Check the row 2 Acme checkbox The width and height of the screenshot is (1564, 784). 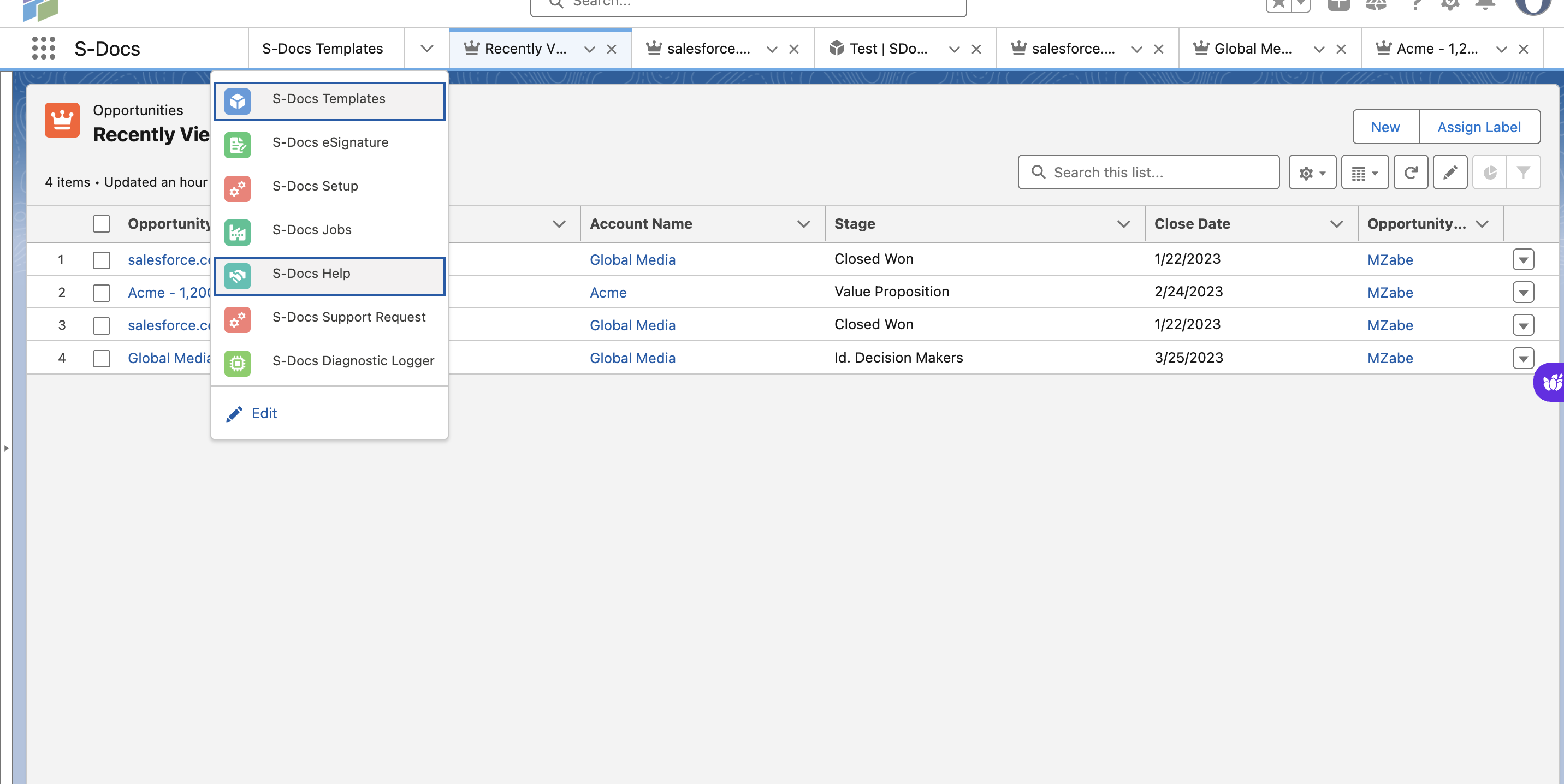tap(102, 293)
